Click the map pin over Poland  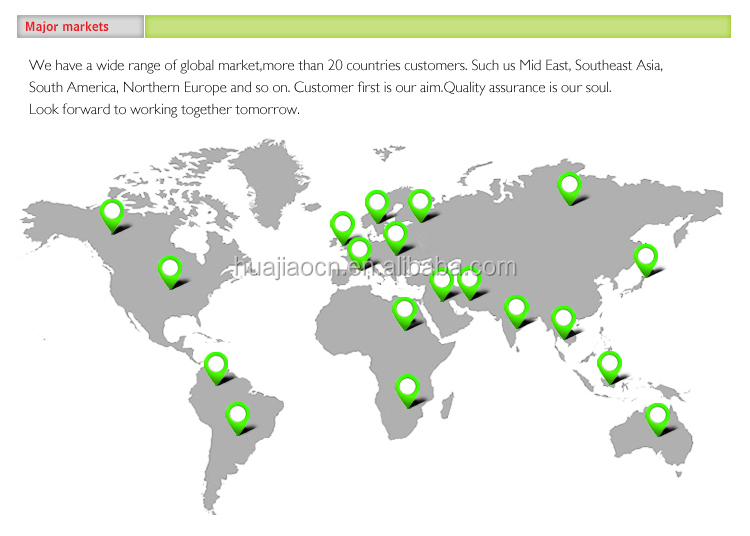396,238
